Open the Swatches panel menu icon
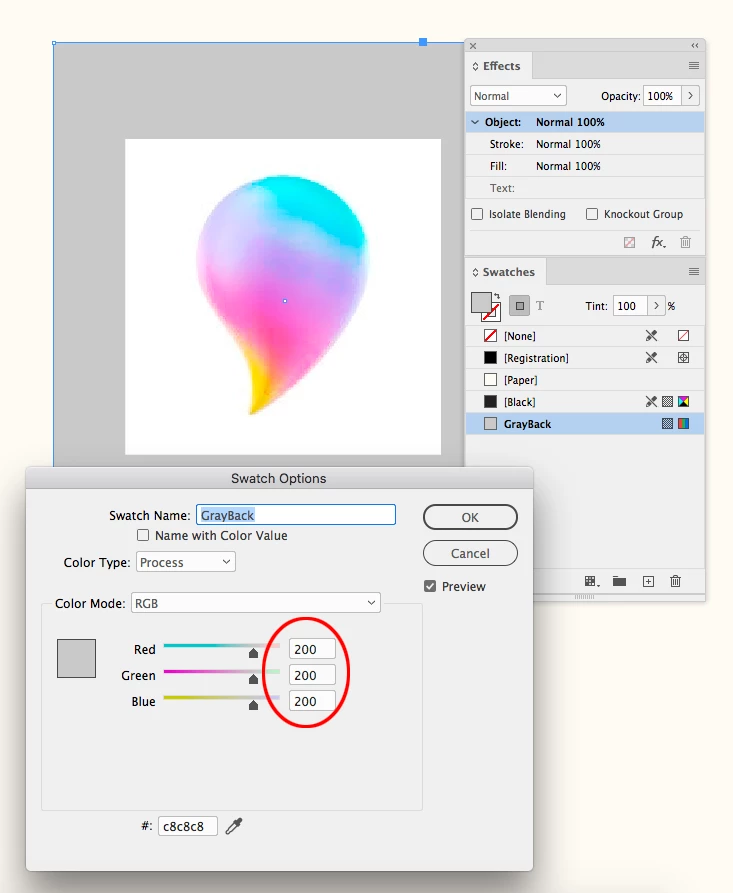733x893 pixels. click(693, 272)
